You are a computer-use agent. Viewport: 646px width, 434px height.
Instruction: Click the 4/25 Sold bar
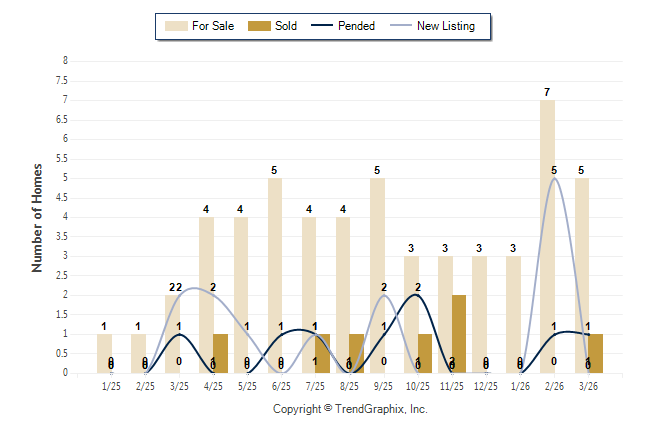coord(220,354)
